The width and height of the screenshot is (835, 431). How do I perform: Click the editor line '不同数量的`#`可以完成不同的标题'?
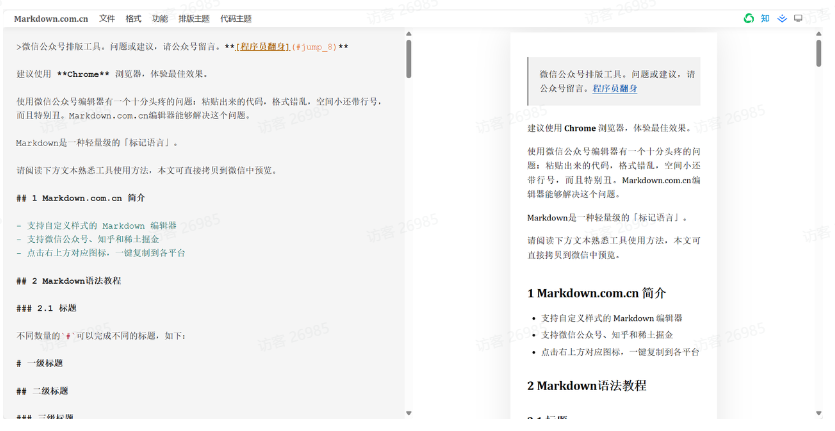coord(101,336)
